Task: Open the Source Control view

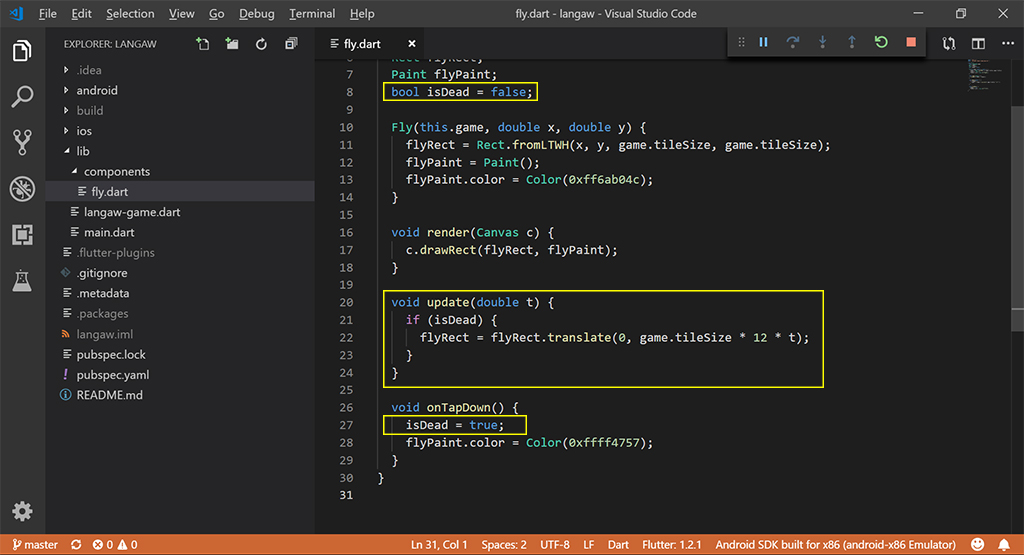Action: (22, 142)
